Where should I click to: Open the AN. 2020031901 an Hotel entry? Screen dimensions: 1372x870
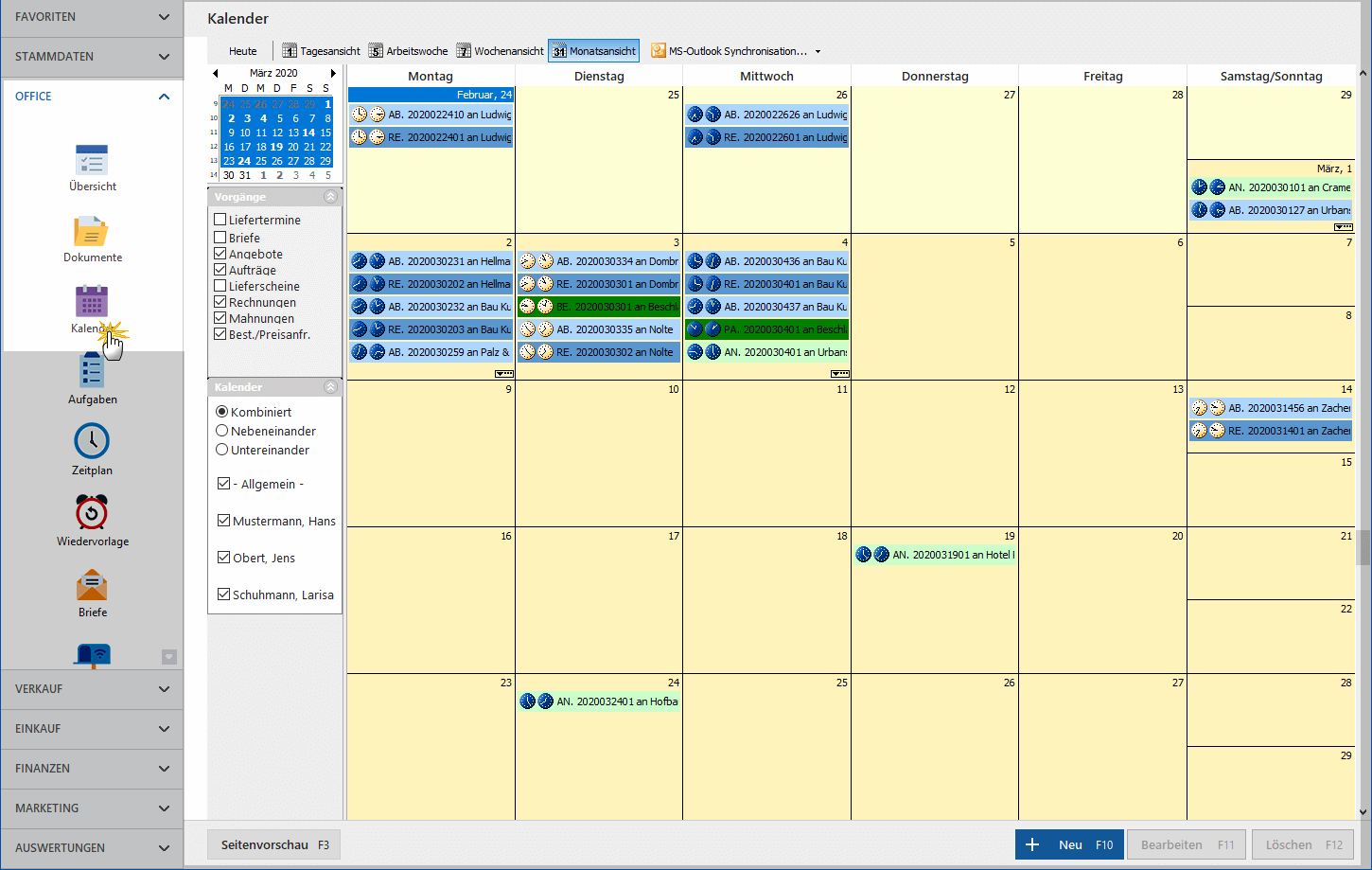(936, 555)
